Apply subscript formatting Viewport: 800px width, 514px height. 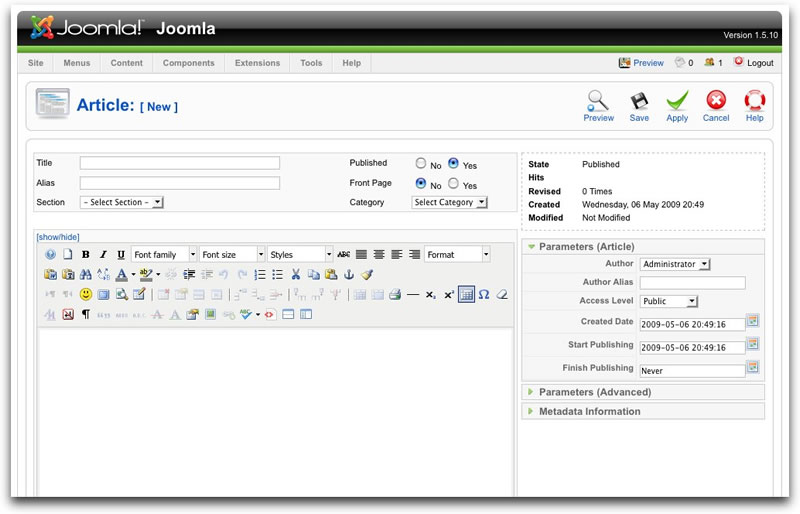431,295
